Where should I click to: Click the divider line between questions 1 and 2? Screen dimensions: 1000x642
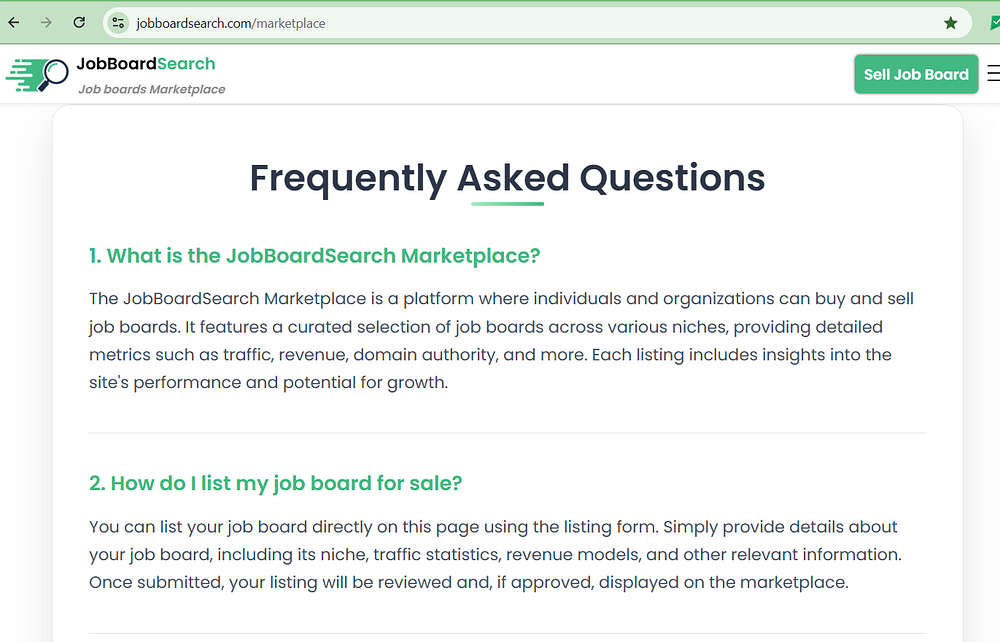[x=507, y=433]
